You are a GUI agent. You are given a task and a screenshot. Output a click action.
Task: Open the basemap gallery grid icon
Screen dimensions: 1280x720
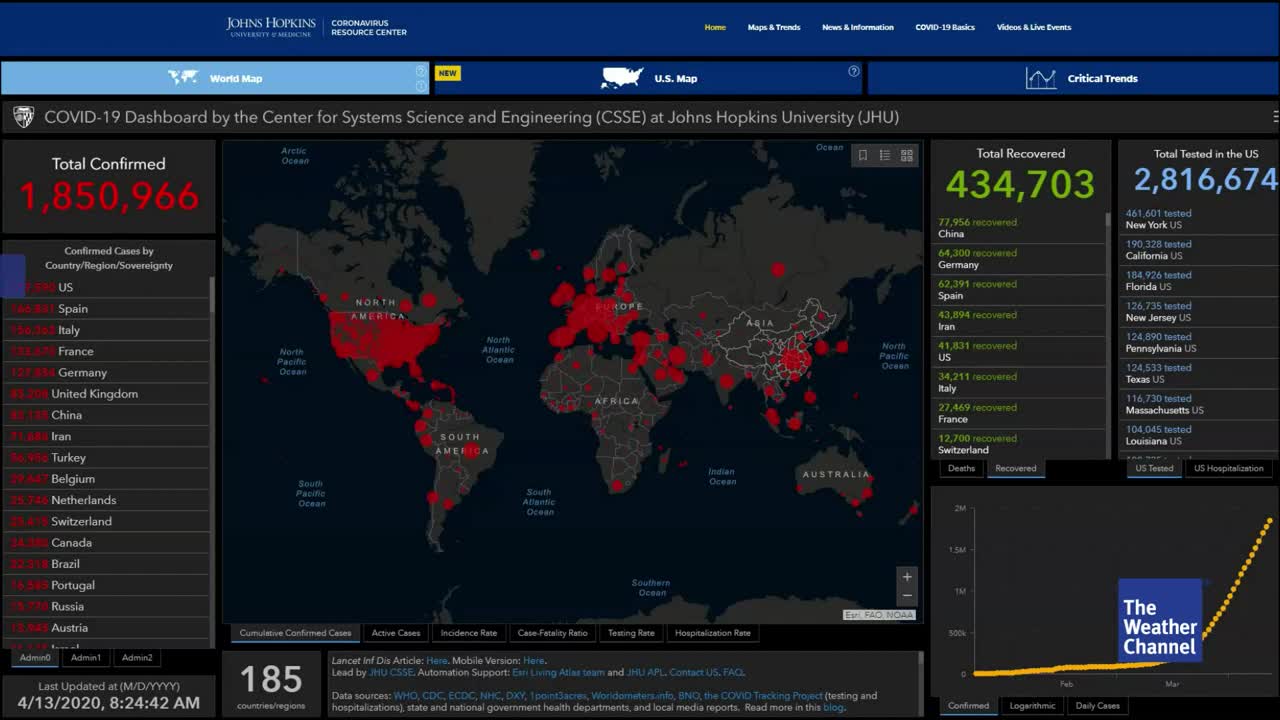pyautogui.click(x=907, y=155)
